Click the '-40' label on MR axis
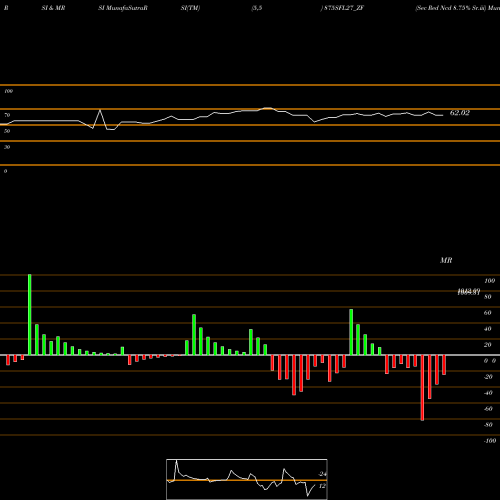The height and width of the screenshot is (500, 500). (488, 393)
